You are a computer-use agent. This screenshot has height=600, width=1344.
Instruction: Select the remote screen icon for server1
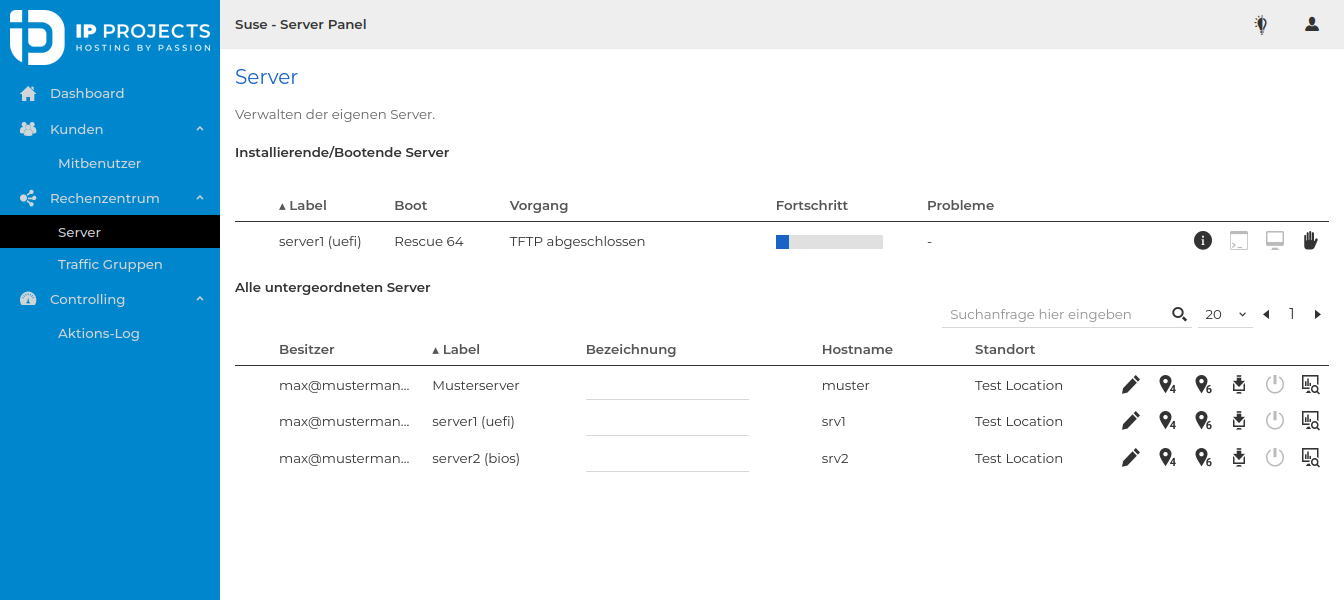[1275, 240]
